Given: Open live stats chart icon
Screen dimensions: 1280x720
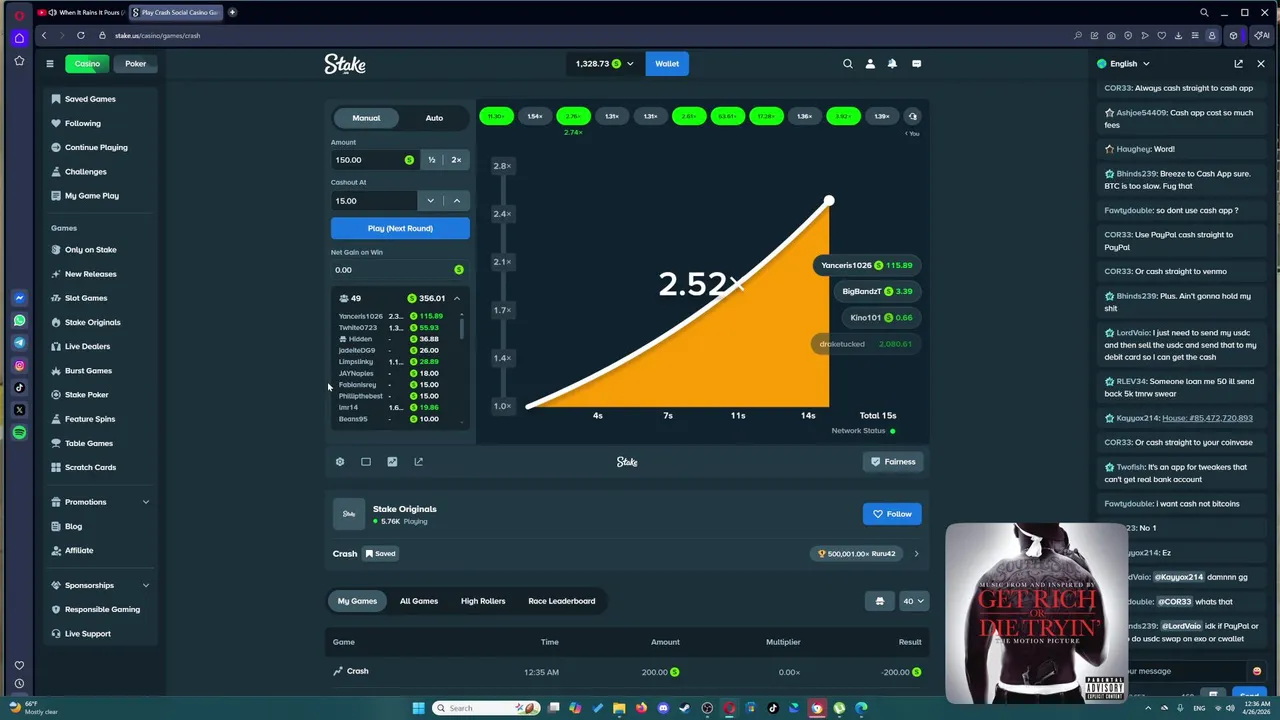Looking at the screenshot, I should pyautogui.click(x=392, y=462).
